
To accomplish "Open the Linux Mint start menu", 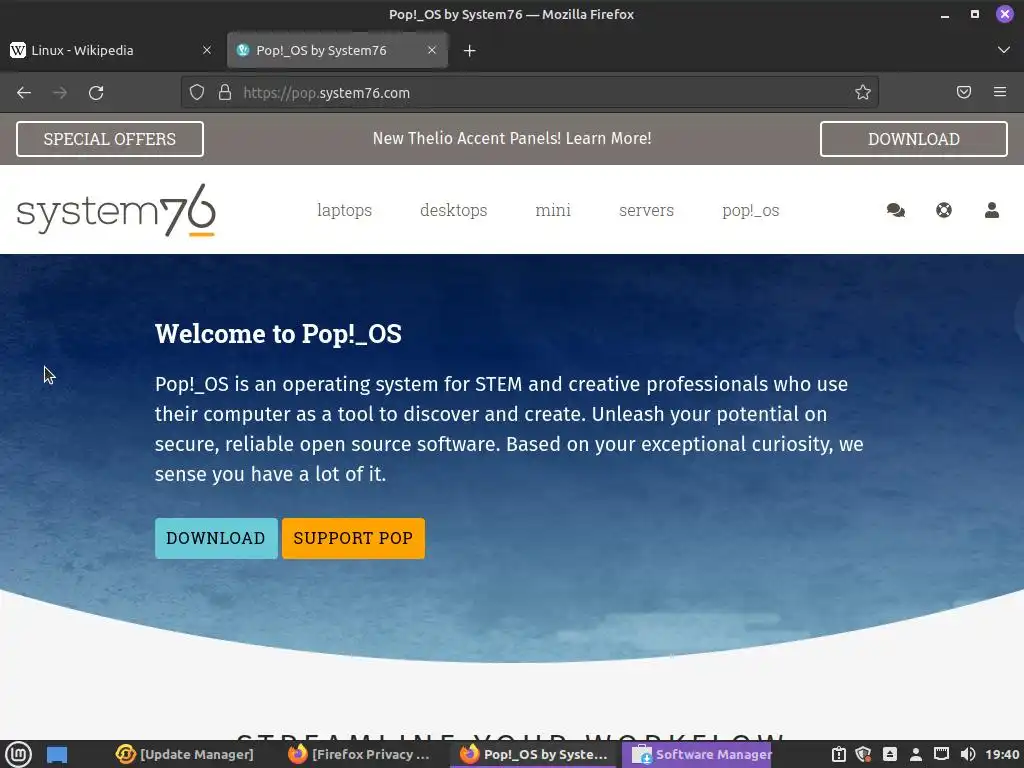I will [18, 754].
